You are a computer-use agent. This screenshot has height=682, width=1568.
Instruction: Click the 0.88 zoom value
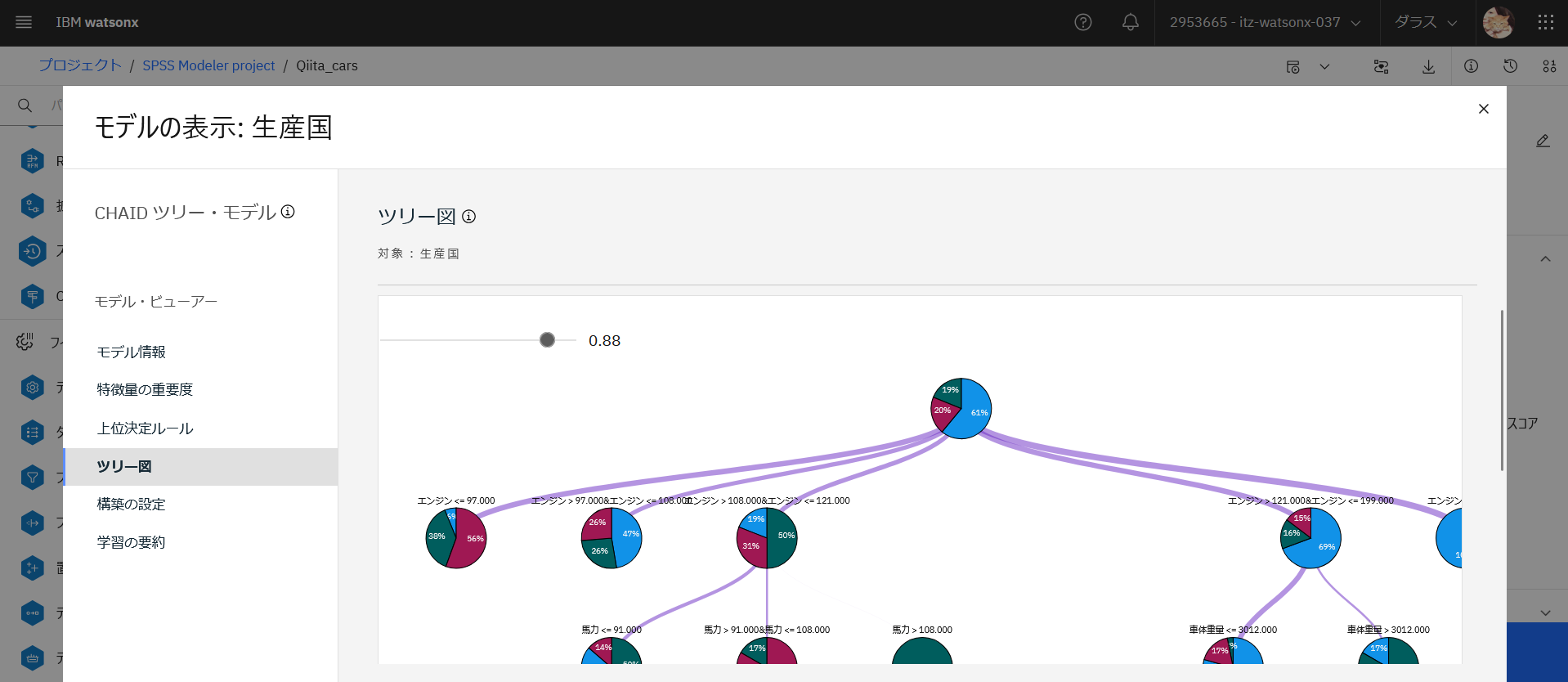click(x=604, y=341)
